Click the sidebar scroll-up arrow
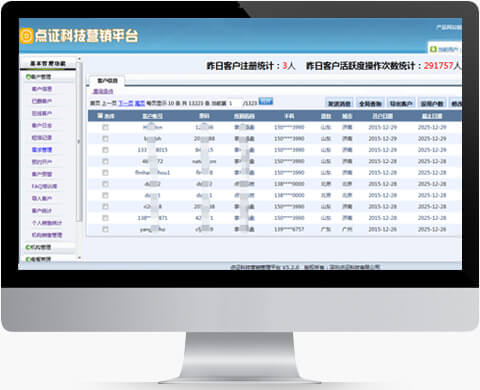Screen dimensions: 480x390 [x=79, y=59]
